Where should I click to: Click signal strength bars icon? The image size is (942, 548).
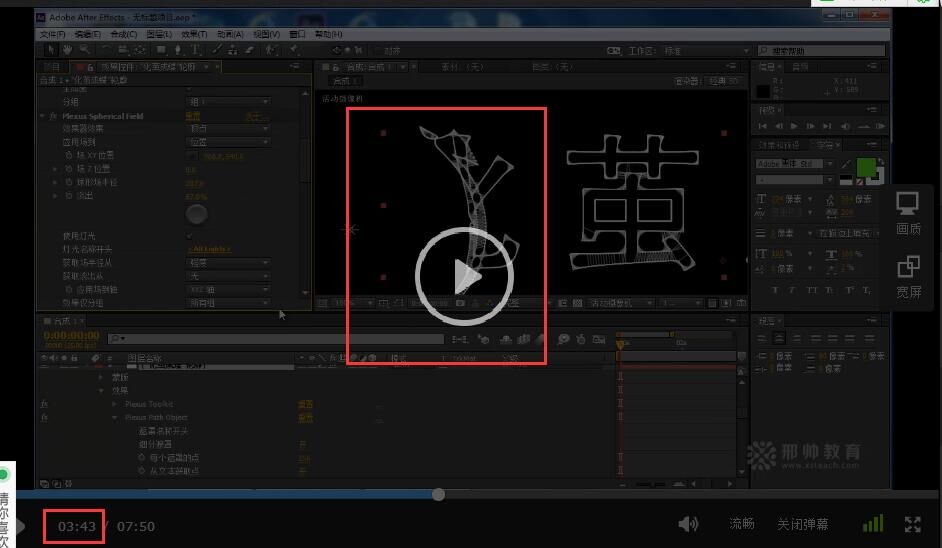[x=872, y=524]
